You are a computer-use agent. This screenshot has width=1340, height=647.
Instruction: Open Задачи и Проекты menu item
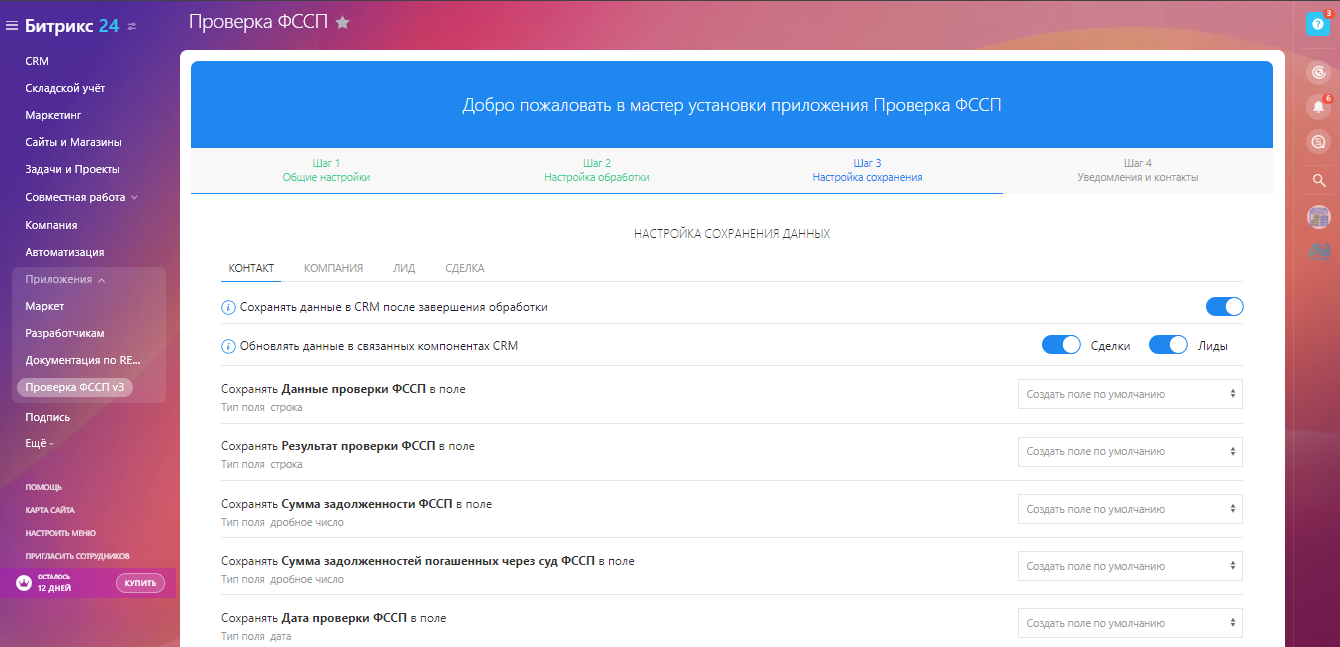[x=72, y=169]
